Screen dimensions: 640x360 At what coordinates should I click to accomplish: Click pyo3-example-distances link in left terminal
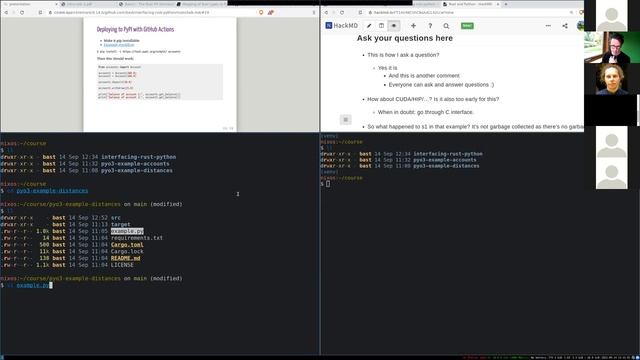[x=52, y=191]
